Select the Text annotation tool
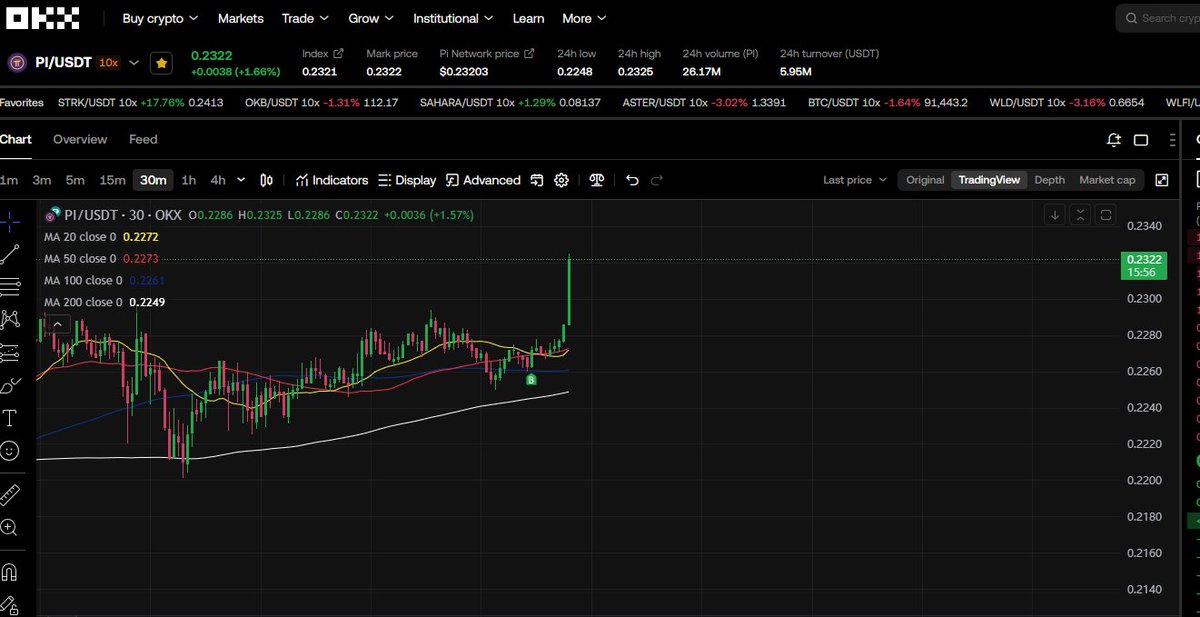 click(x=10, y=418)
